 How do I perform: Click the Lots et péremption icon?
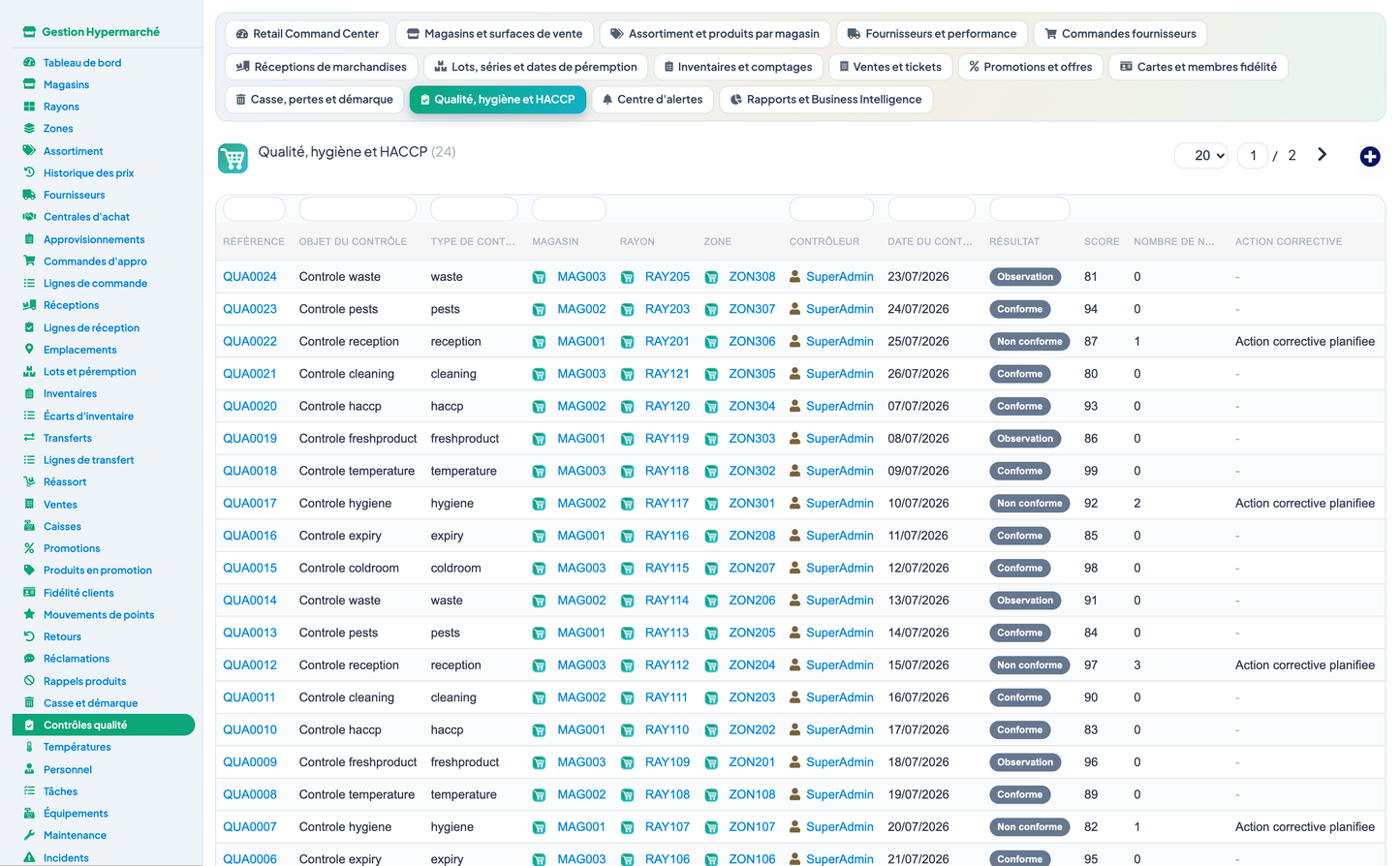[29, 371]
